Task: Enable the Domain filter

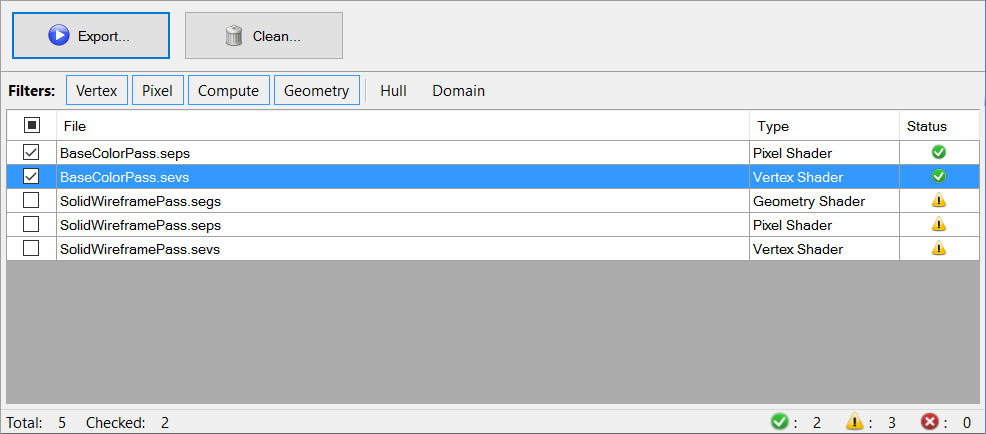Action: pyautogui.click(x=458, y=91)
